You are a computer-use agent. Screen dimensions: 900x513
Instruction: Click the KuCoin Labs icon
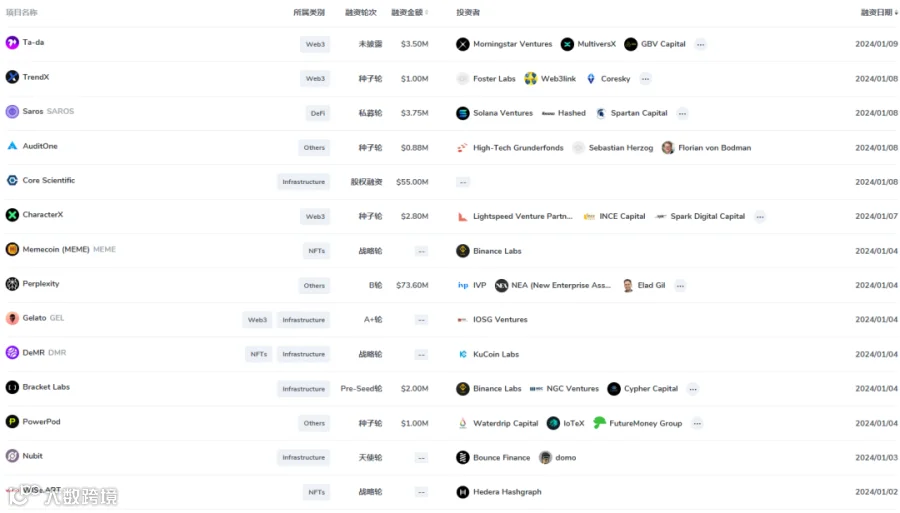(x=463, y=355)
